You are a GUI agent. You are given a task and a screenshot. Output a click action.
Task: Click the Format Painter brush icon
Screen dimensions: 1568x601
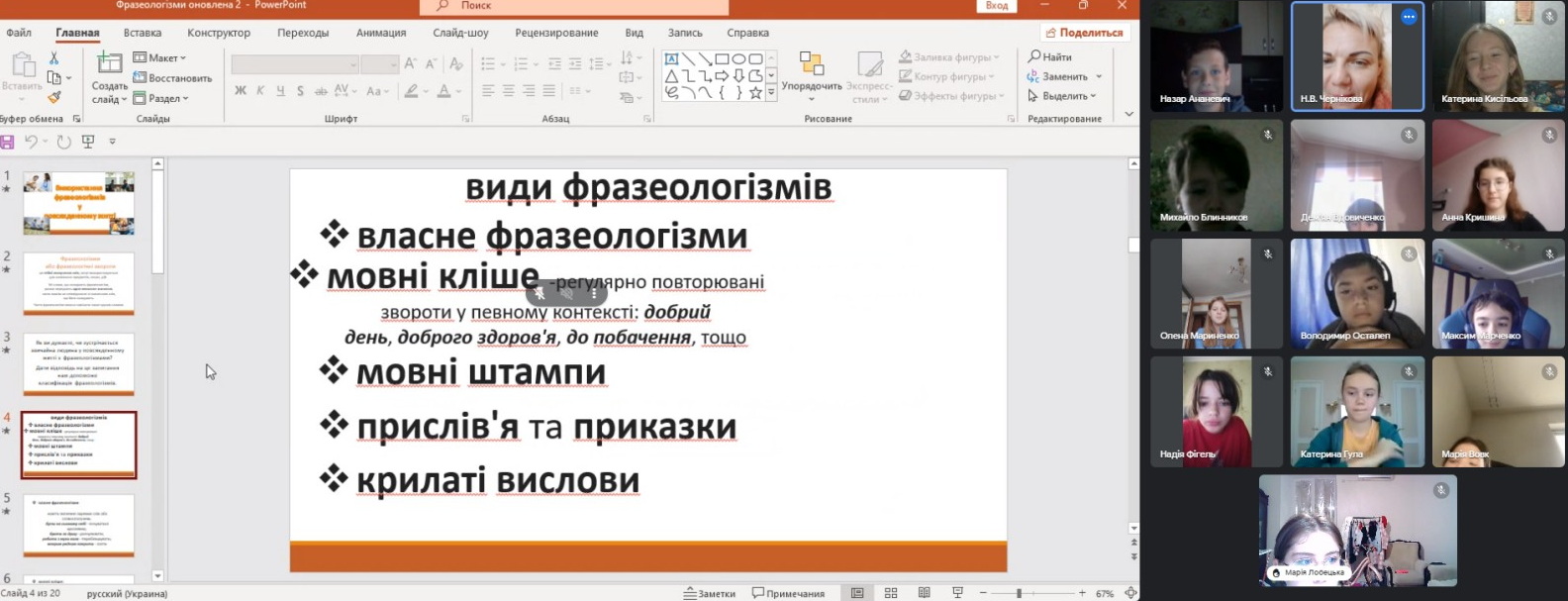point(53,97)
